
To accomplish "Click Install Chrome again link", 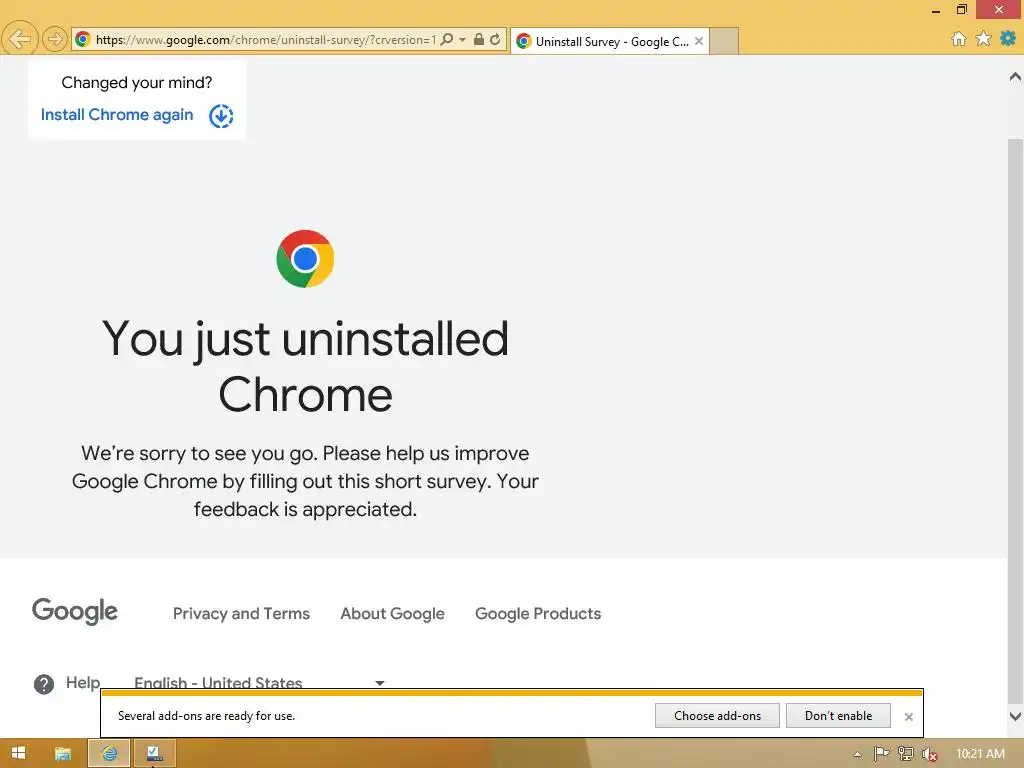I will 117,115.
